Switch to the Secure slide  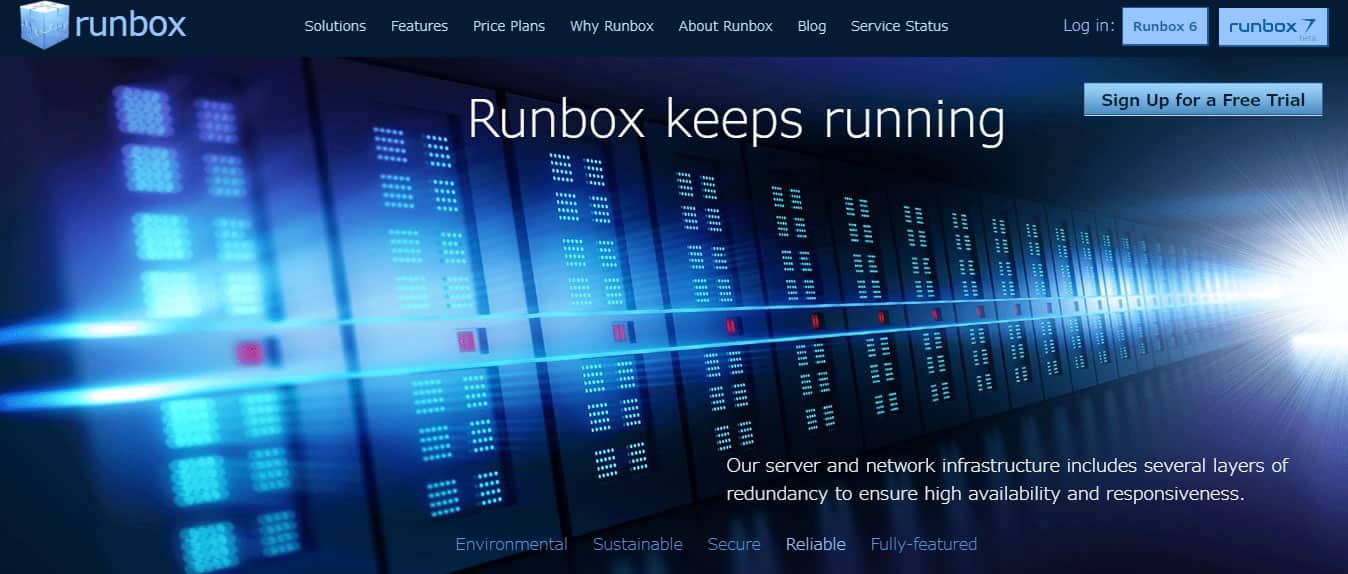click(x=734, y=544)
